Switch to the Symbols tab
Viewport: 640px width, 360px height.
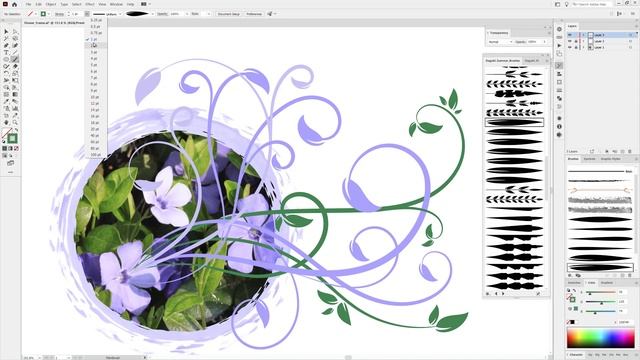tap(589, 158)
